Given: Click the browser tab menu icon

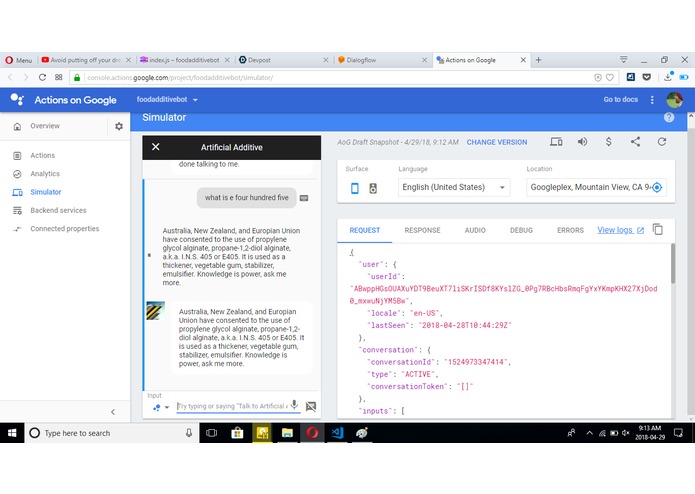Looking at the screenshot, I should tap(624, 59).
